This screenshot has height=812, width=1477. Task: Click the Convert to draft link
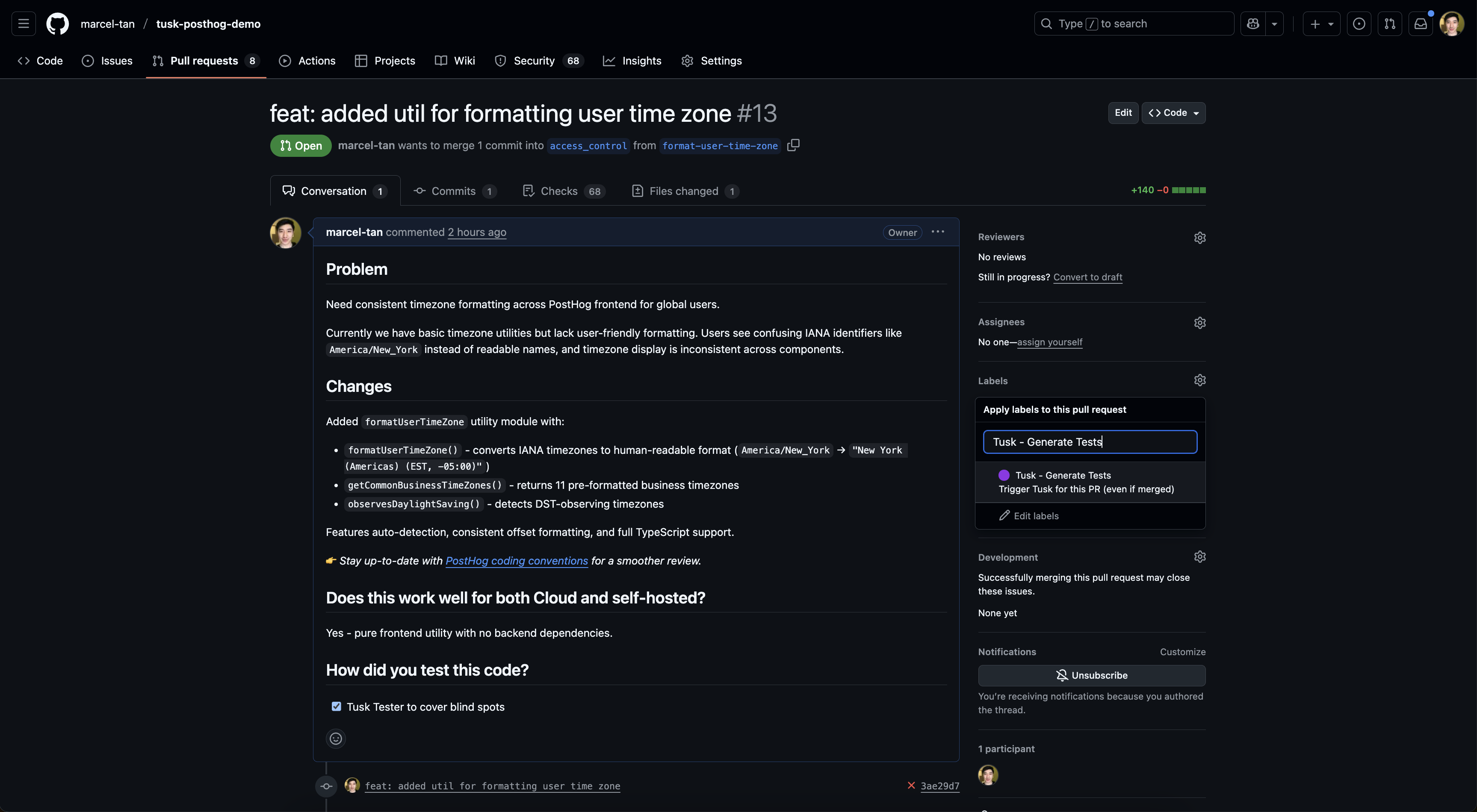coord(1087,277)
